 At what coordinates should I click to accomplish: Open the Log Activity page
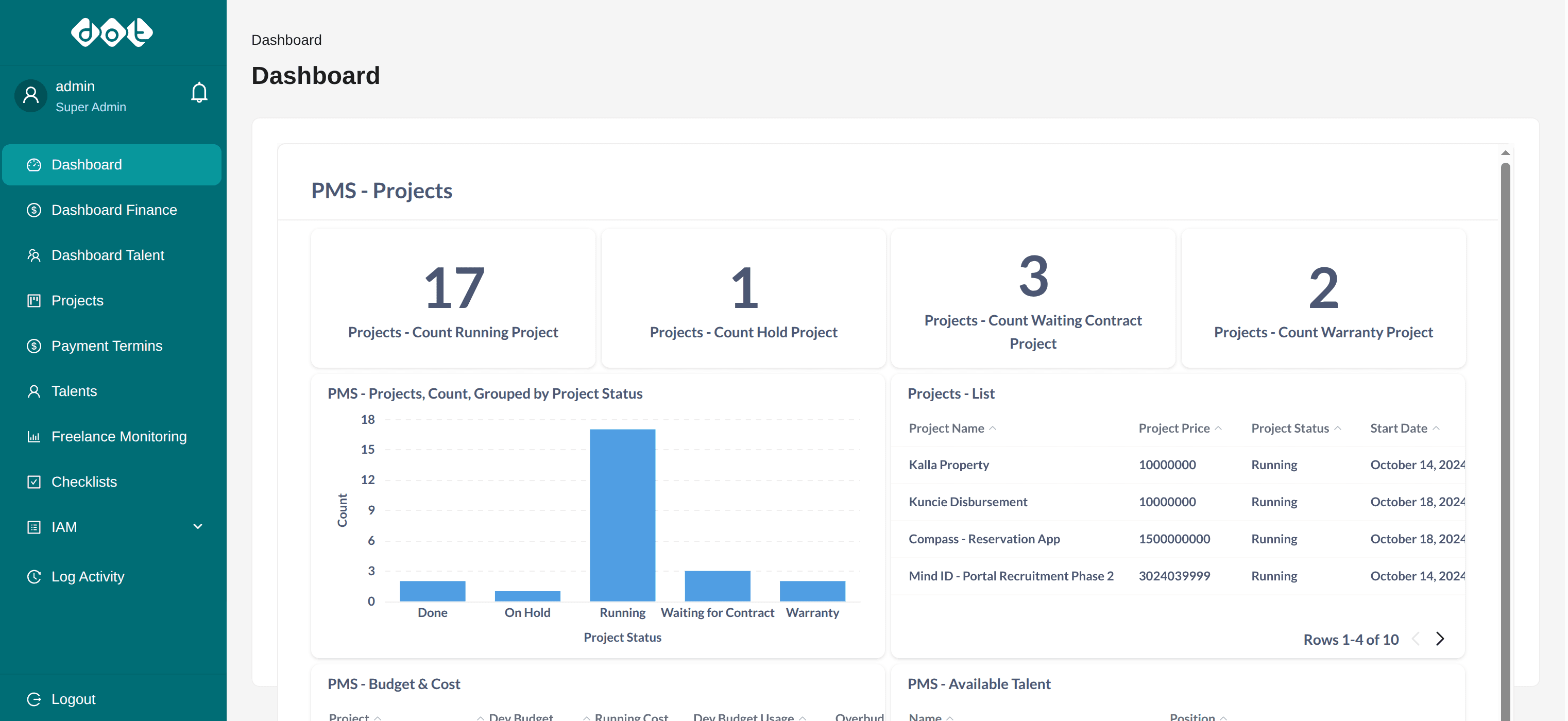point(112,577)
